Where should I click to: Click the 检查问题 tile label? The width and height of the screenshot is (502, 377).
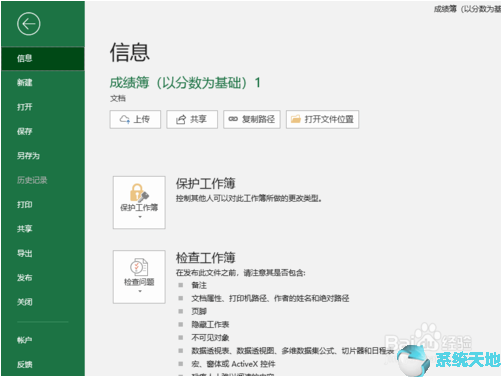(x=139, y=282)
